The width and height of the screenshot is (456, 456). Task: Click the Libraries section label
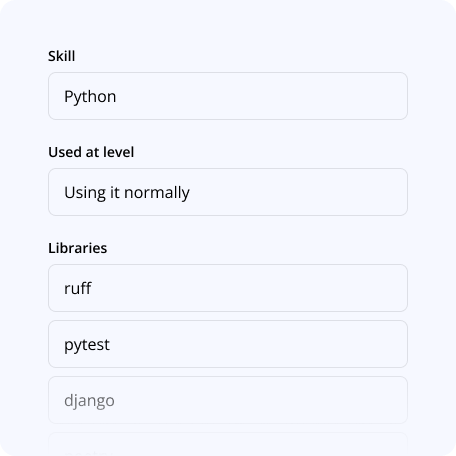click(x=78, y=248)
